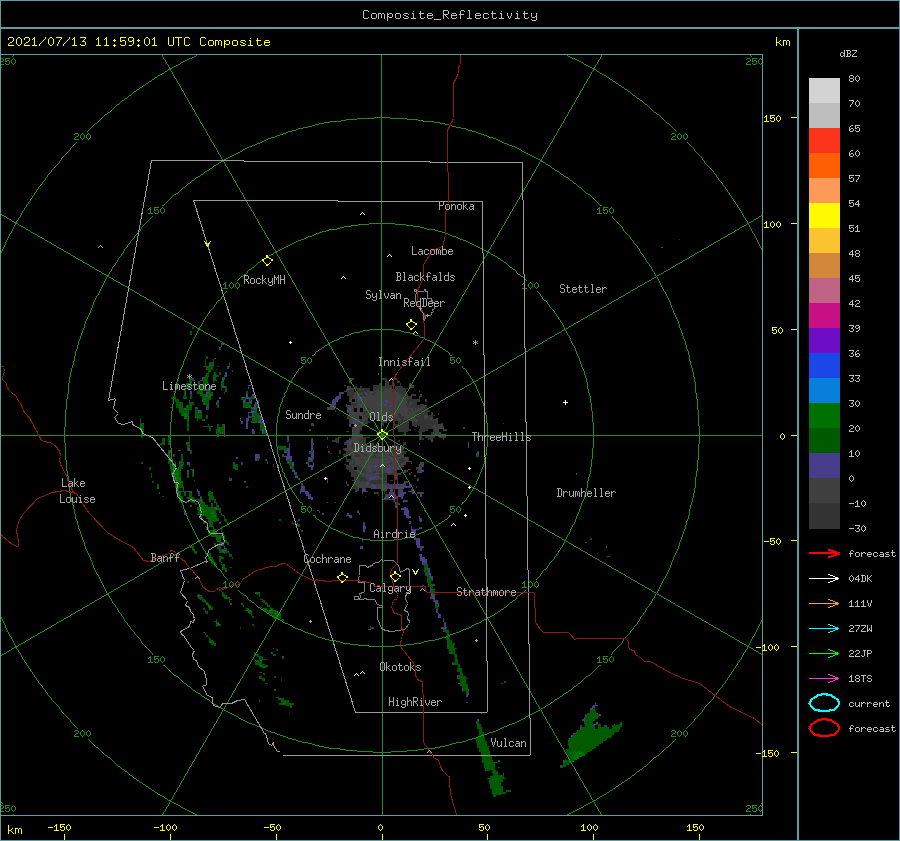Click the Airdrie town label
Image resolution: width=900 pixels, height=841 pixels.
pyautogui.click(x=394, y=534)
